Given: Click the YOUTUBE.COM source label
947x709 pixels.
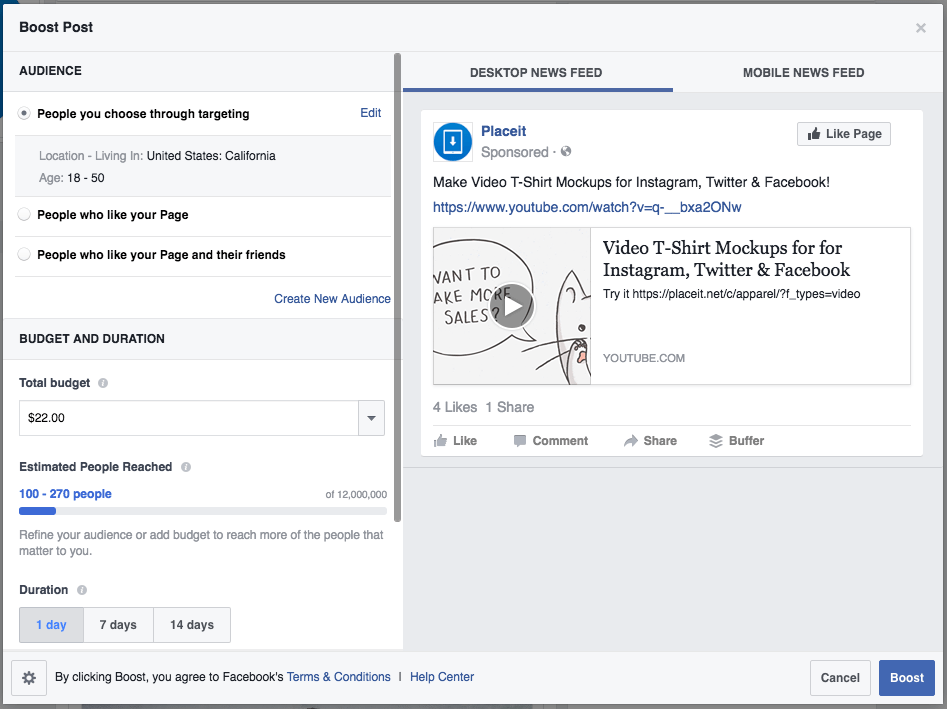Looking at the screenshot, I should pos(644,358).
